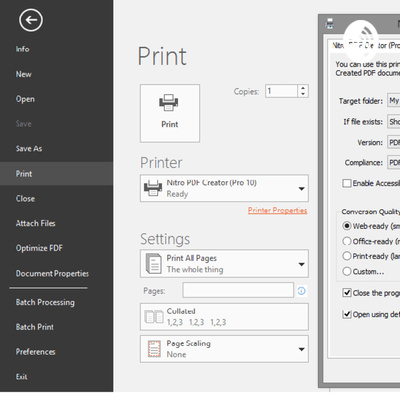This screenshot has height=400, width=400.
Task: Expand the Nitro PDF Creator printer dropdown
Action: 224,188
